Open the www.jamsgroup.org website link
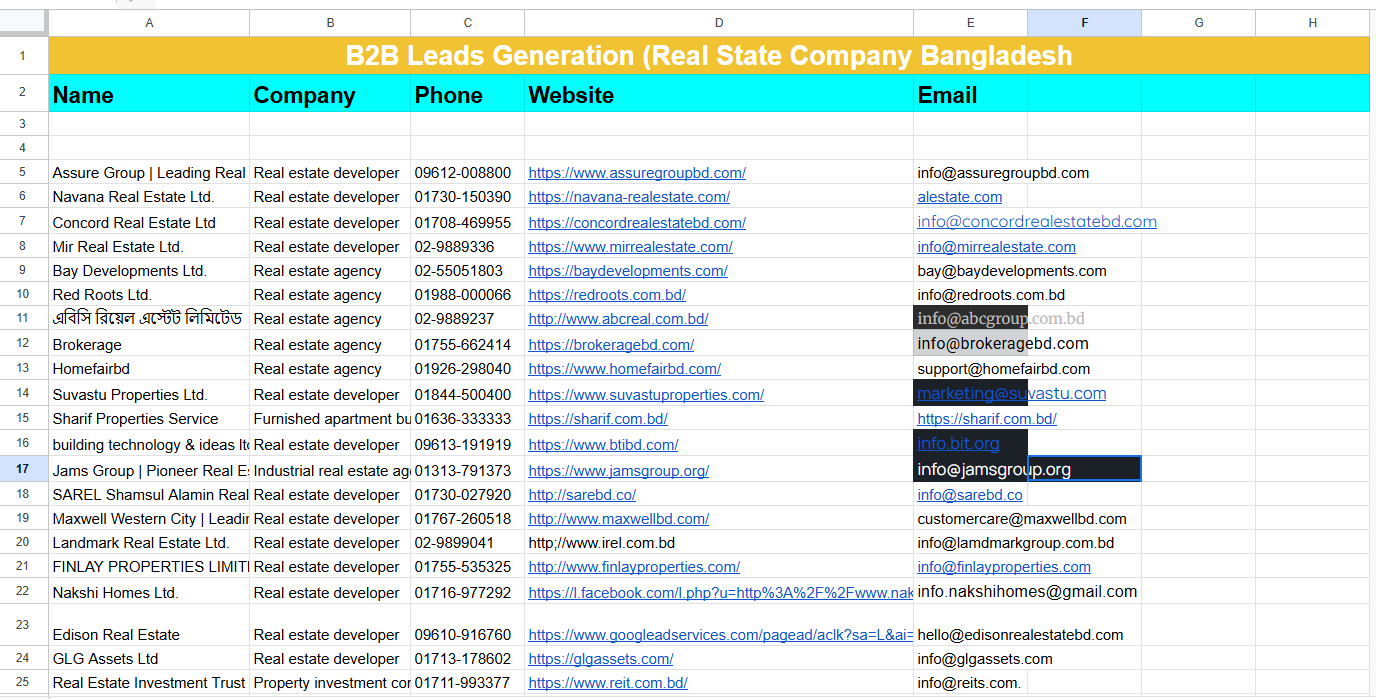The image size is (1376, 699). tap(619, 471)
